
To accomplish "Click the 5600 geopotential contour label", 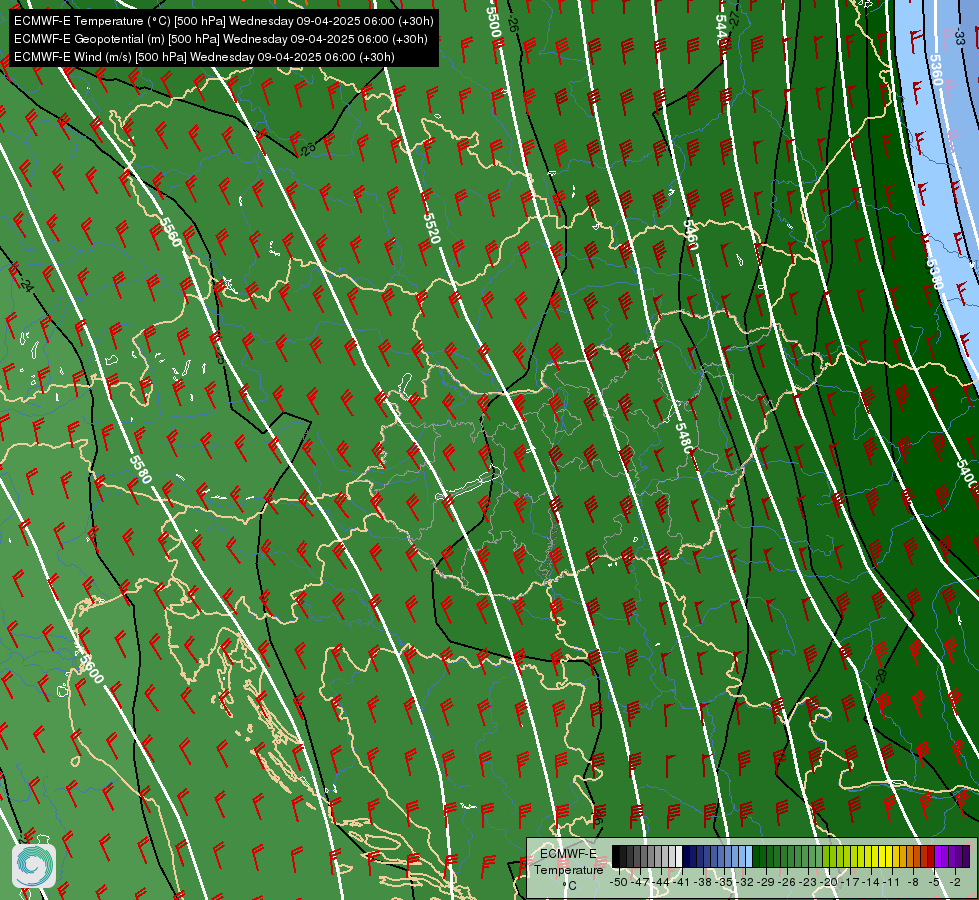I will (92, 668).
